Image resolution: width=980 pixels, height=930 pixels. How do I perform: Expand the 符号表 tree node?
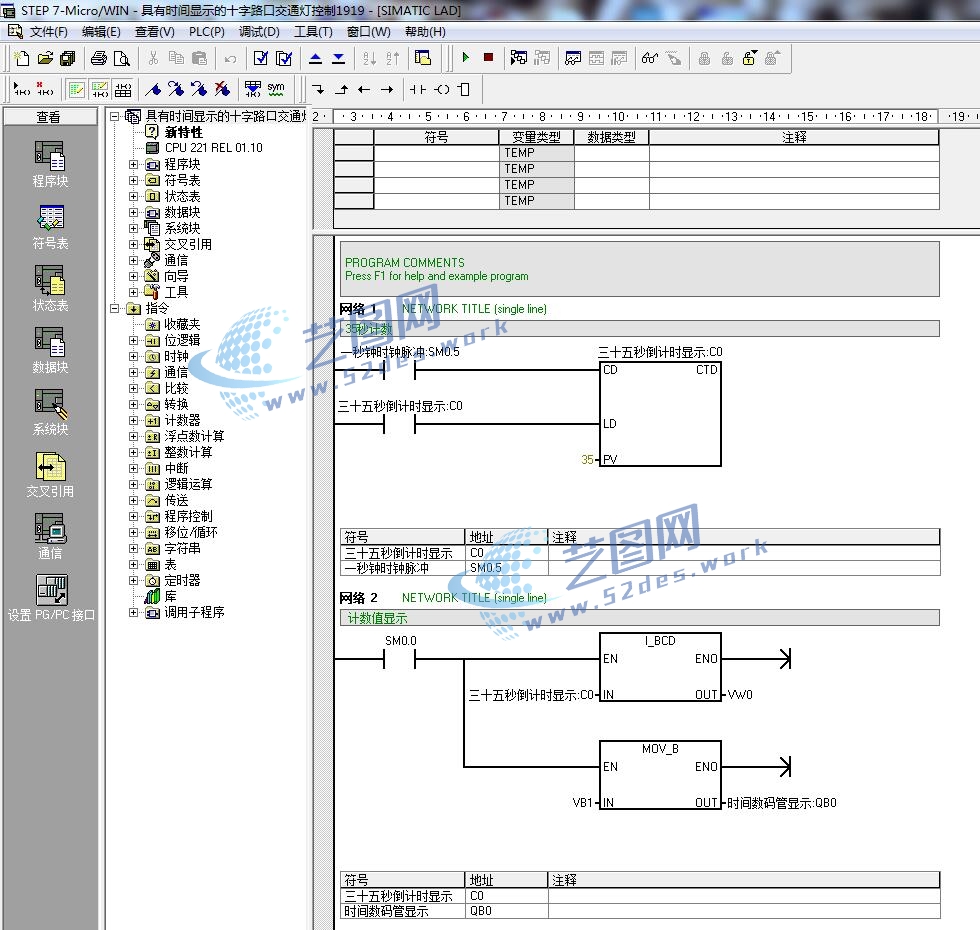click(133, 180)
